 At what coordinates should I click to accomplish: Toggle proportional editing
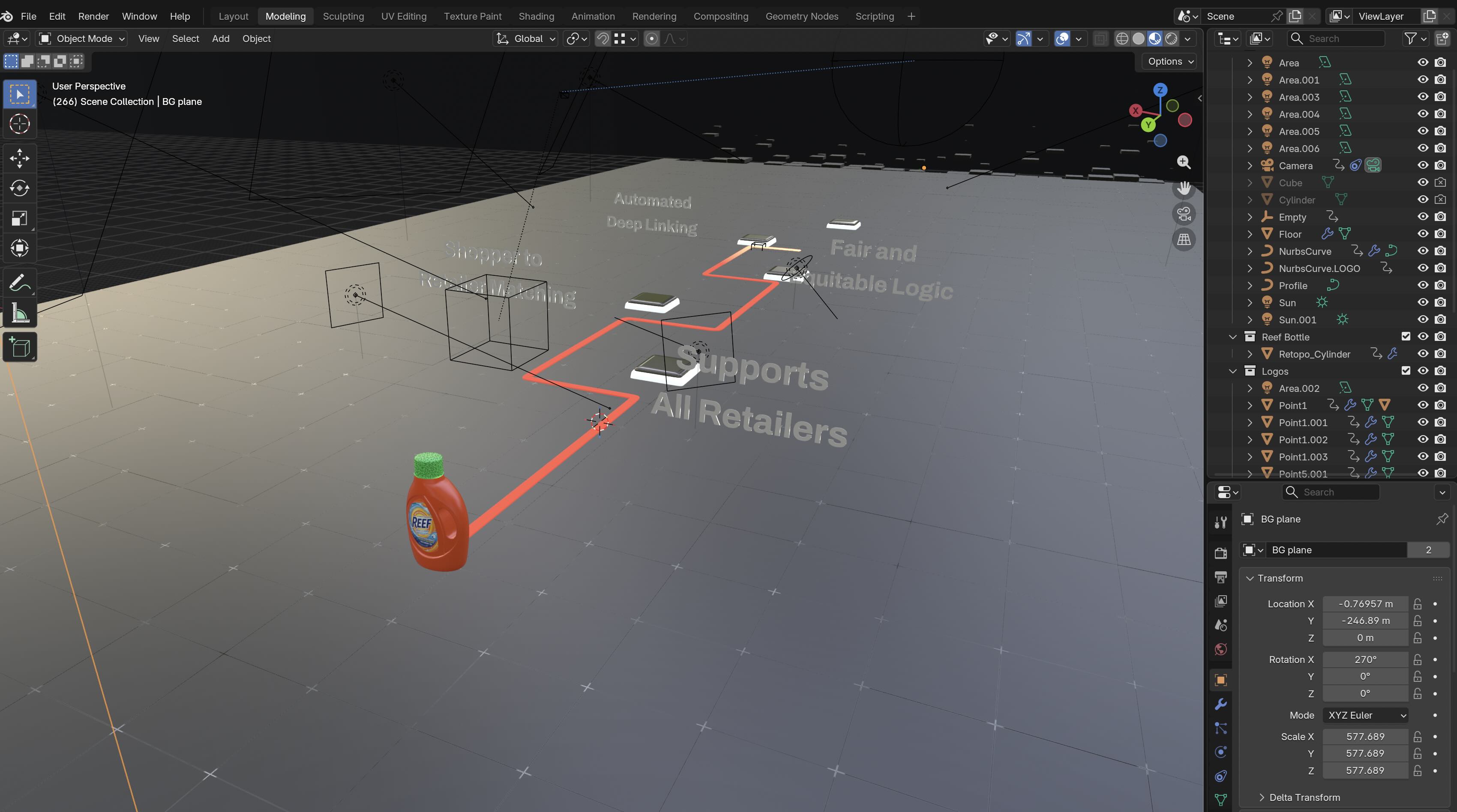(651, 39)
